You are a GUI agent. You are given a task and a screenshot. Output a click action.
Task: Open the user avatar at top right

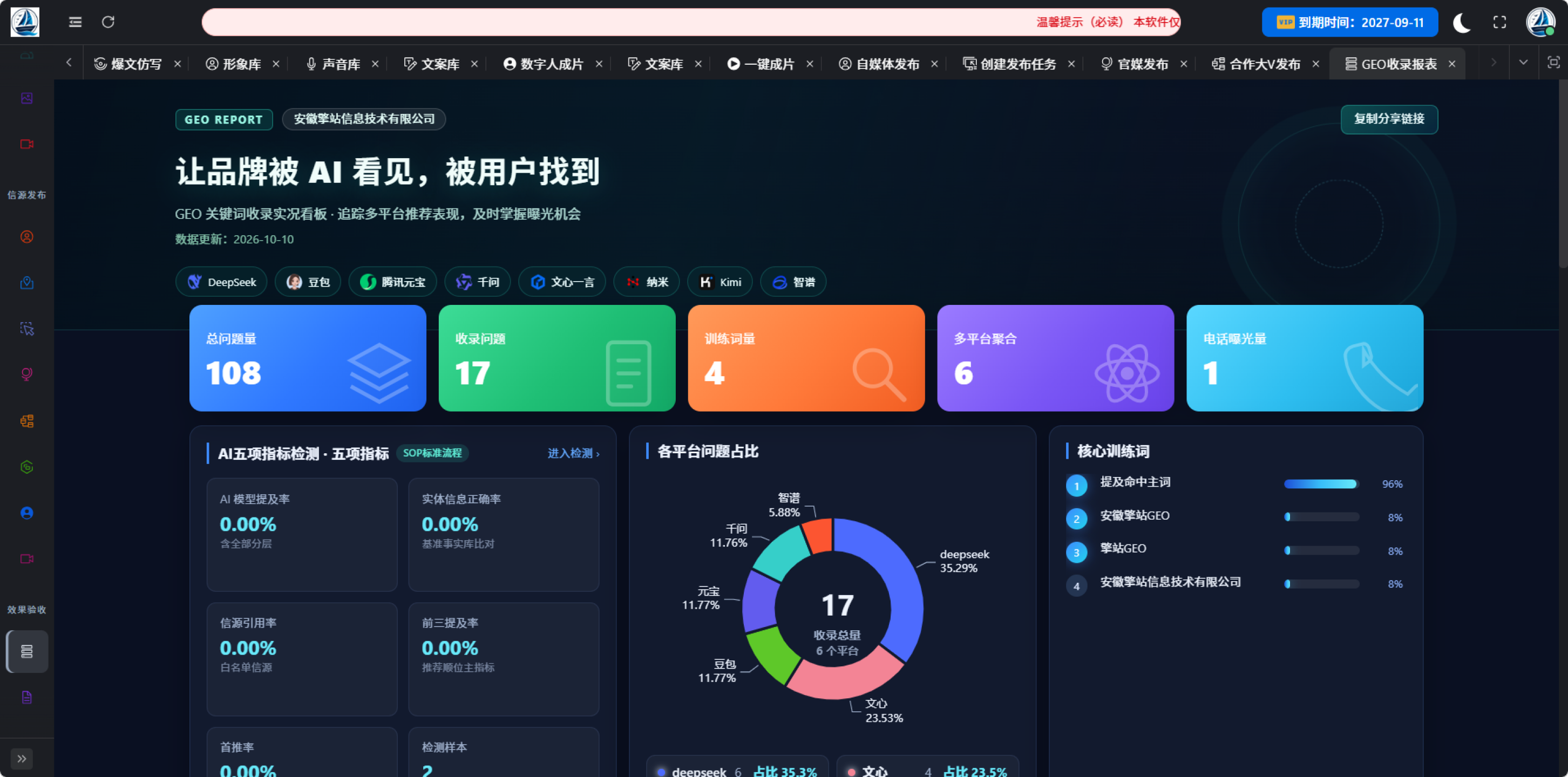click(1540, 22)
